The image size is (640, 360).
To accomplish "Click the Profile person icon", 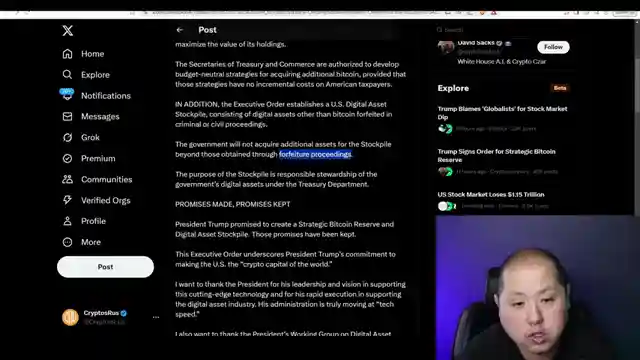I will coord(67,221).
